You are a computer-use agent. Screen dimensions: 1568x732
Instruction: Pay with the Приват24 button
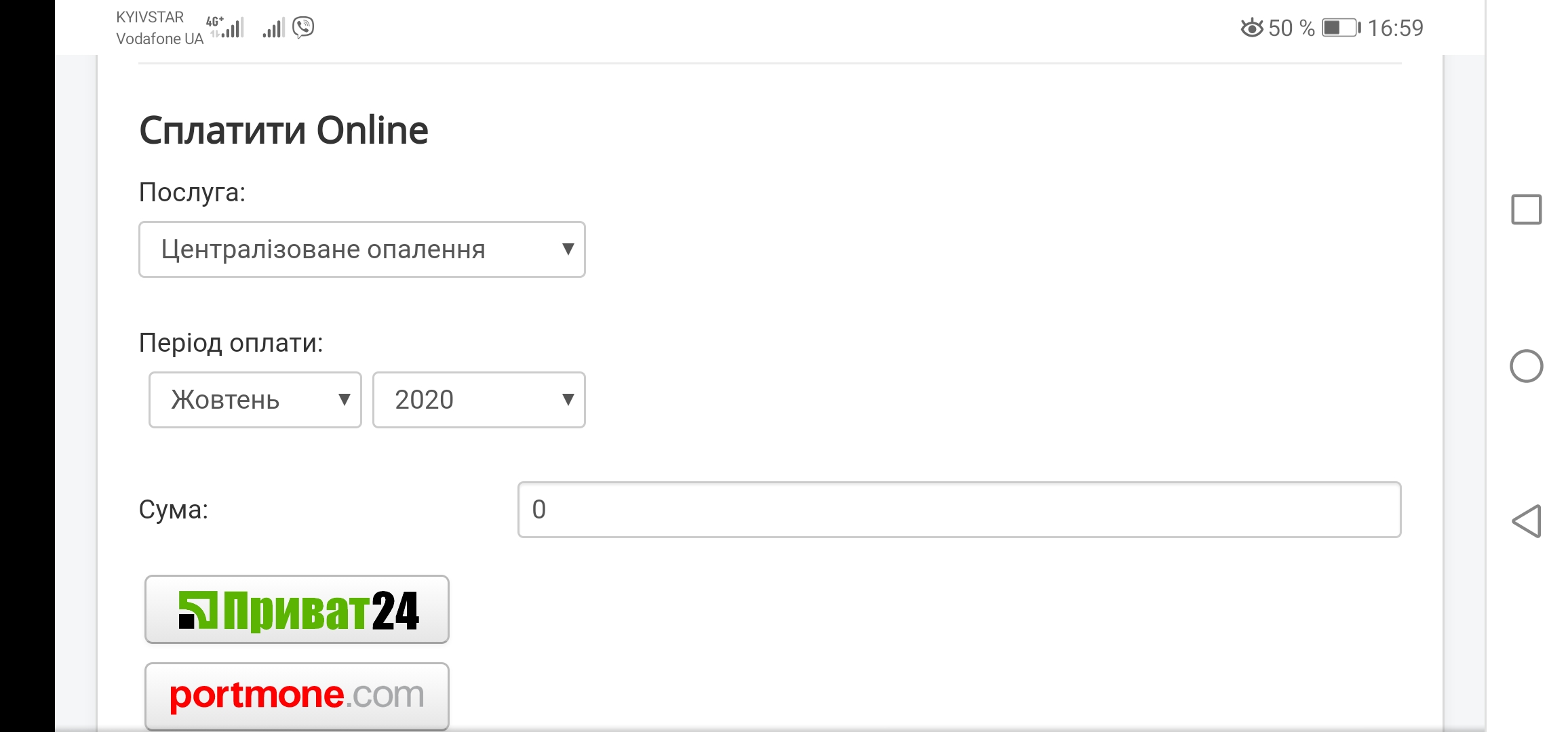[297, 609]
